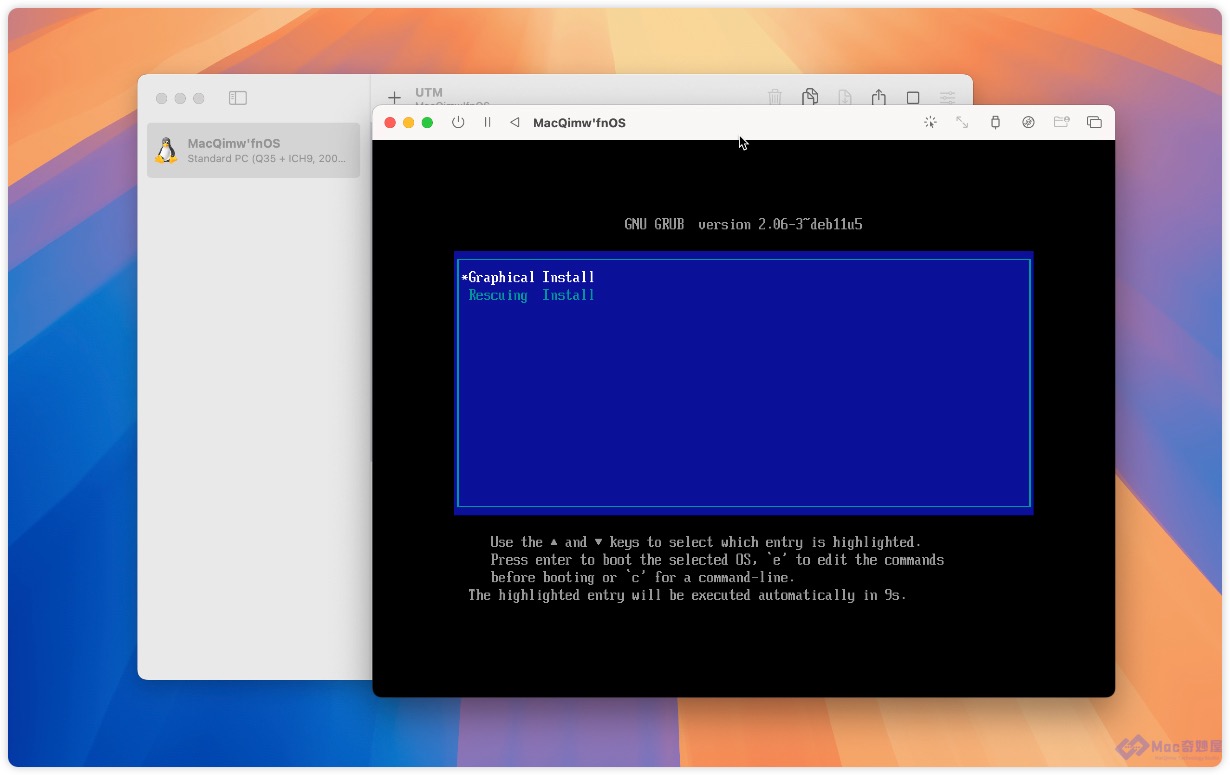This screenshot has width=1230, height=775.
Task: Share the VM from UTM toolbar
Action: (x=879, y=97)
